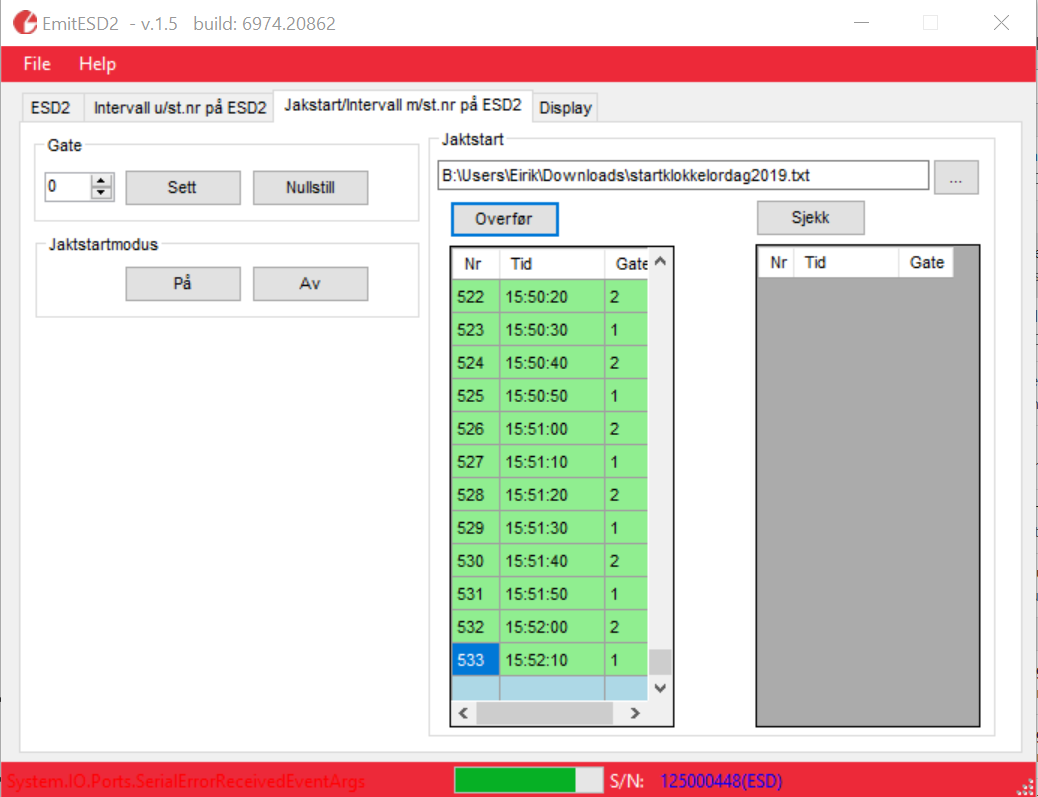
Task: Click the empty new row at list bottom
Action: [x=550, y=688]
